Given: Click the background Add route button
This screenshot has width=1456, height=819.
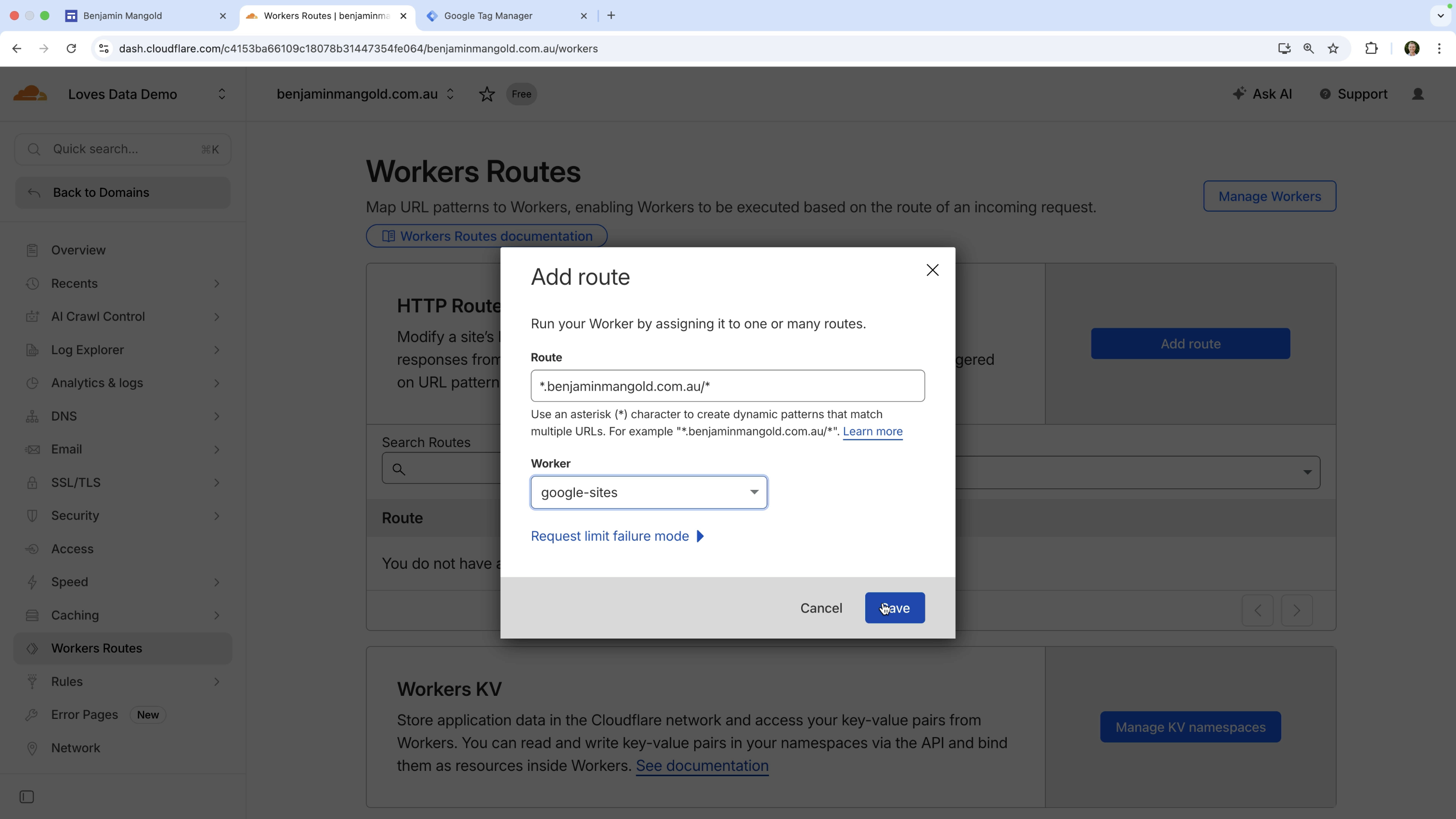Looking at the screenshot, I should (1190, 344).
